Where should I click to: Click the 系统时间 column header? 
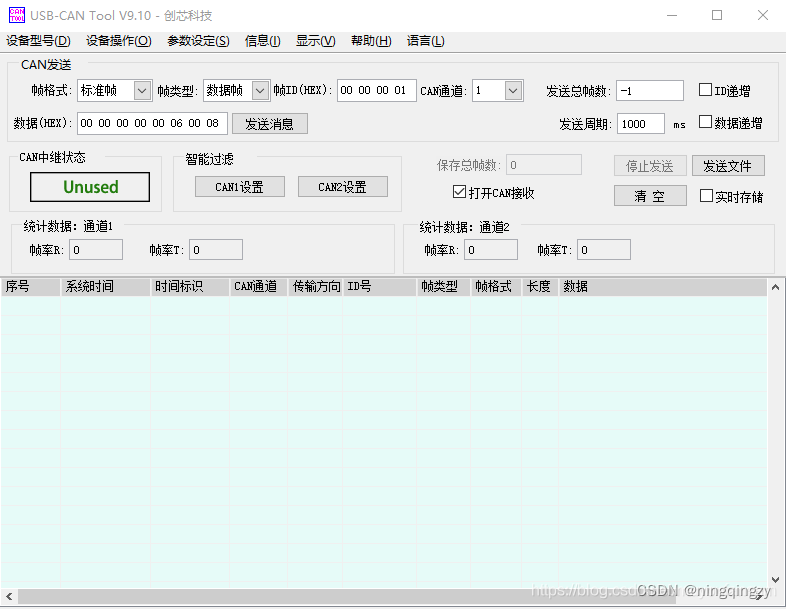(x=106, y=287)
